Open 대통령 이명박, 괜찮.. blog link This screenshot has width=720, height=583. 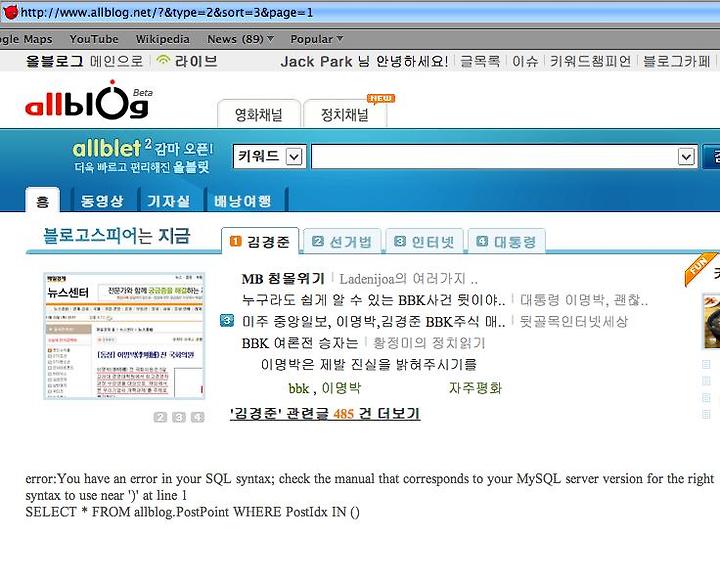584,300
